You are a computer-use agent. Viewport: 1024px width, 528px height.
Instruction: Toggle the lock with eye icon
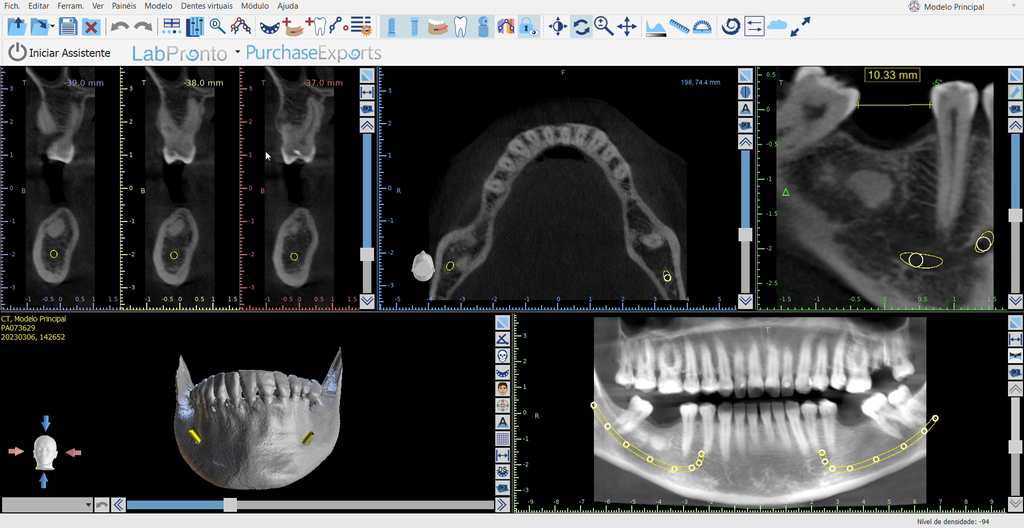[x=529, y=27]
